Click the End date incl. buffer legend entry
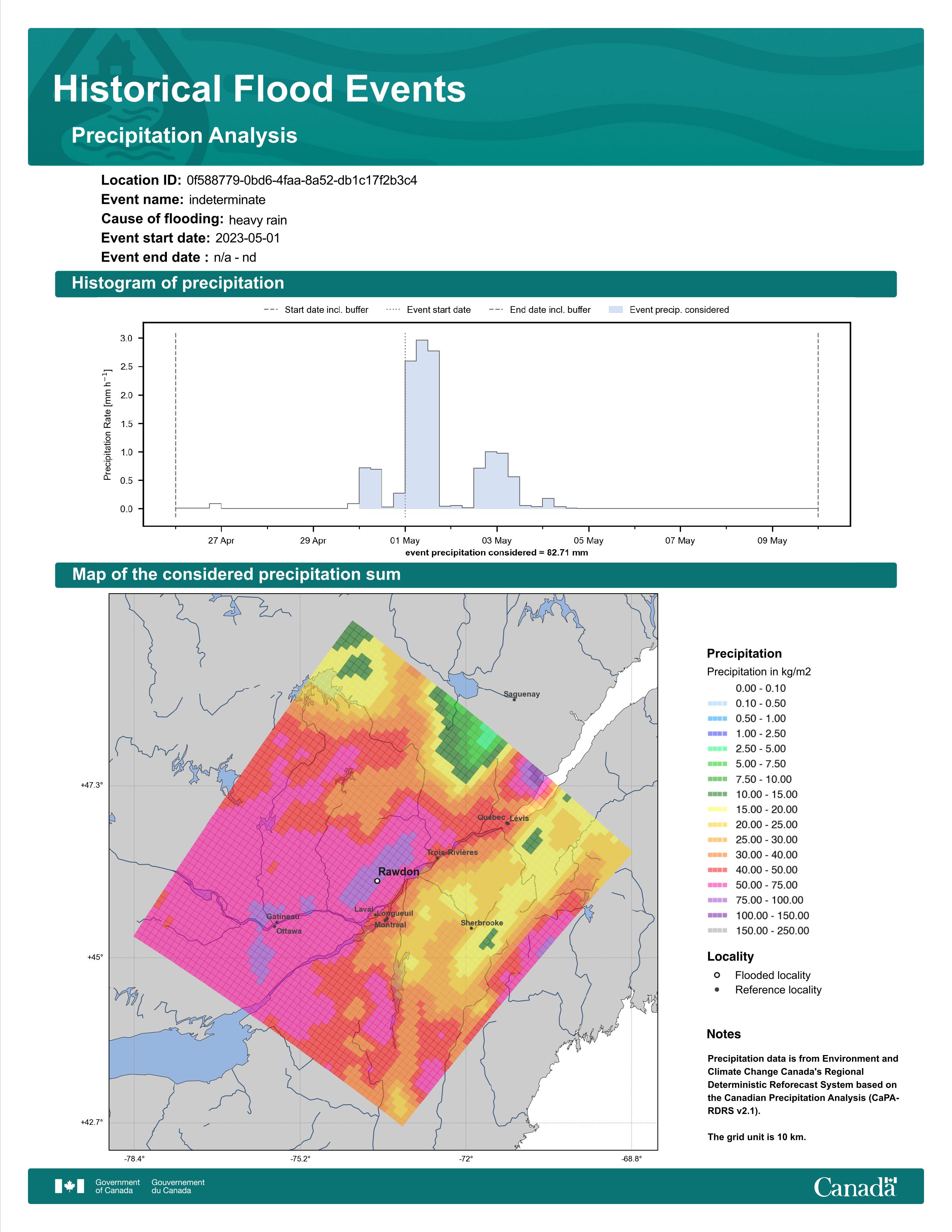952x1232 pixels. pos(540,310)
